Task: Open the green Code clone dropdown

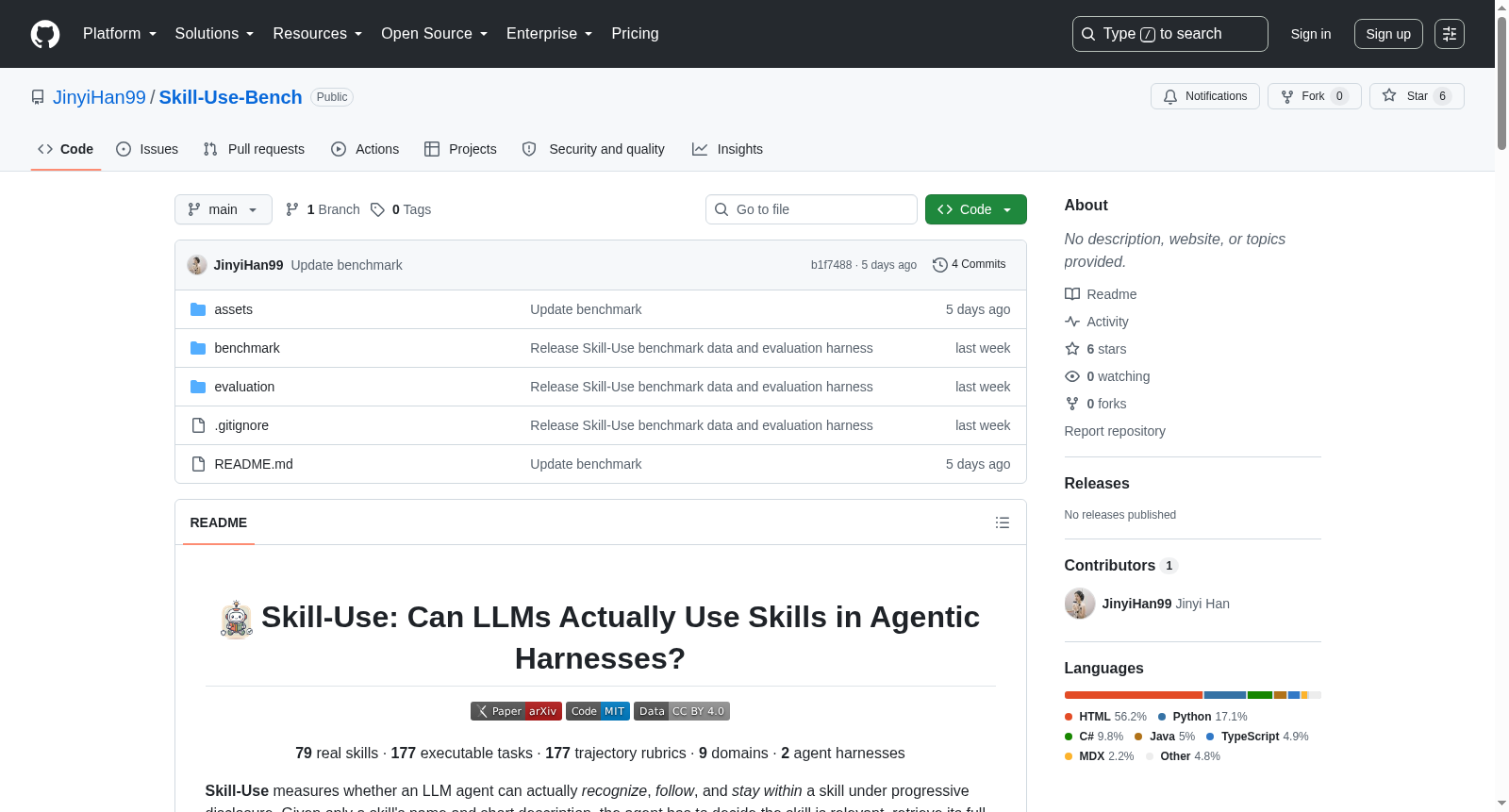Action: (x=976, y=209)
